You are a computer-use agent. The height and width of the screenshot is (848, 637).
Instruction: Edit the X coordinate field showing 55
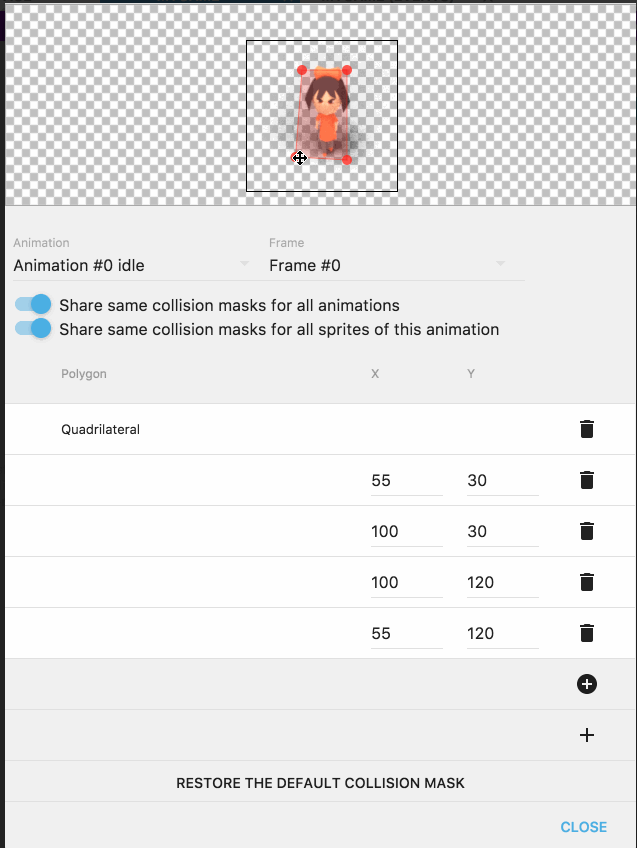(x=405, y=480)
